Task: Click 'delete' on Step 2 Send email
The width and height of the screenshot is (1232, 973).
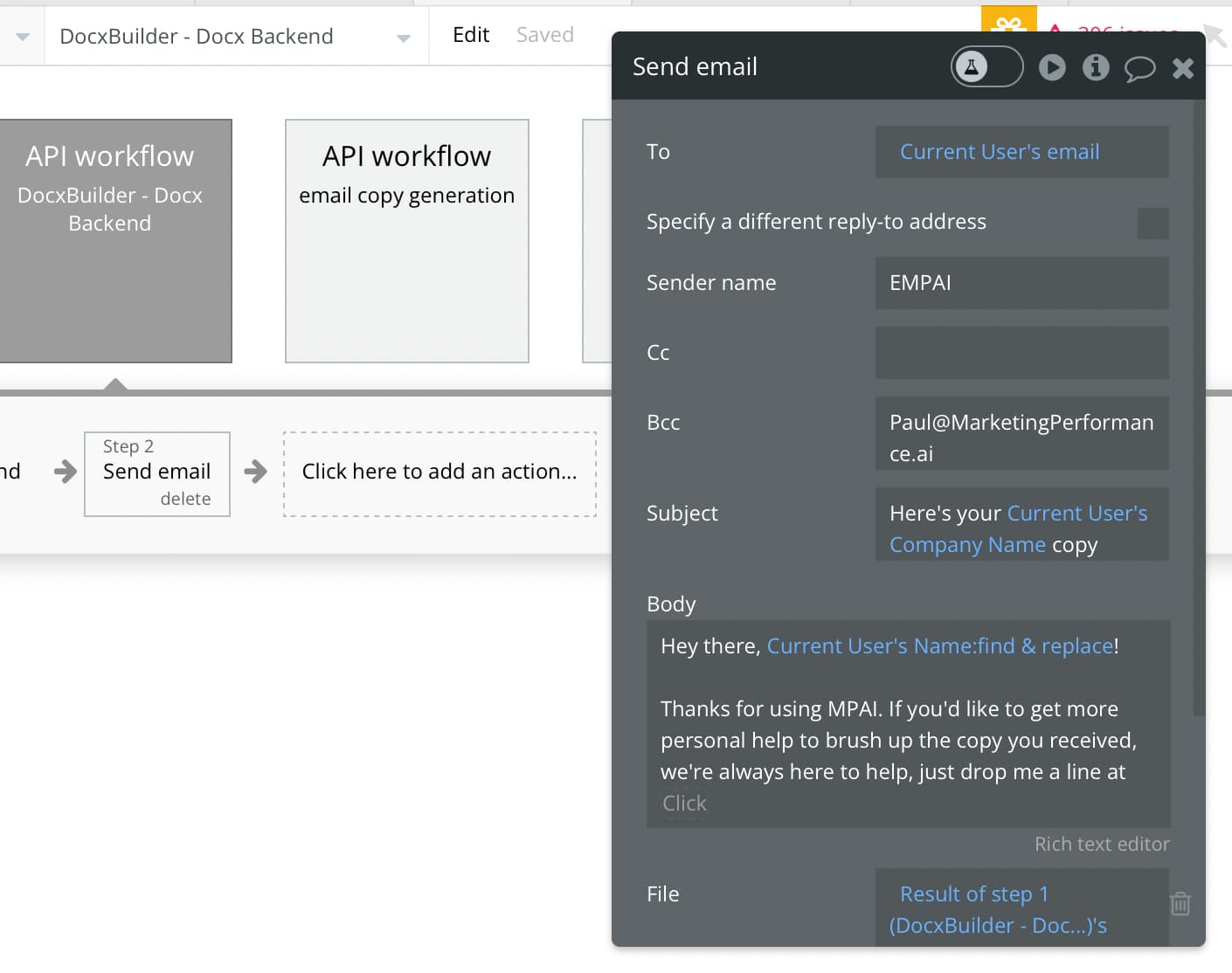Action: click(185, 499)
